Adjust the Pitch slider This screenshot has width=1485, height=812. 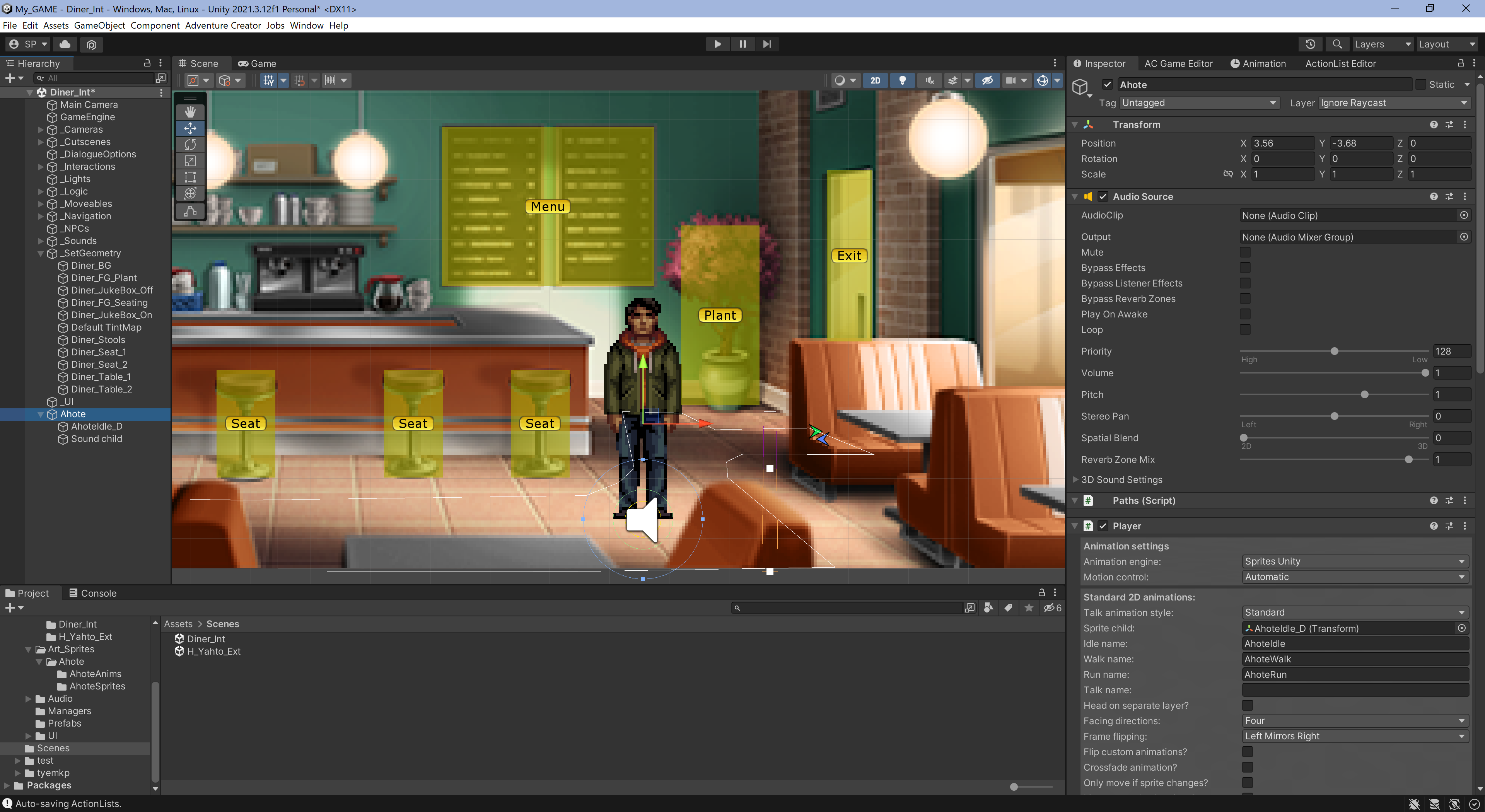click(x=1334, y=394)
